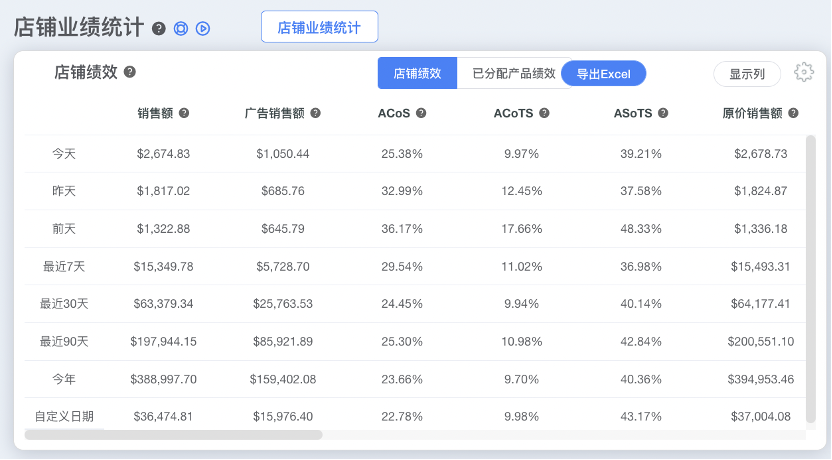Click the help icon next to ACoTS column
Viewport: 832px width, 460px height.
[544, 113]
